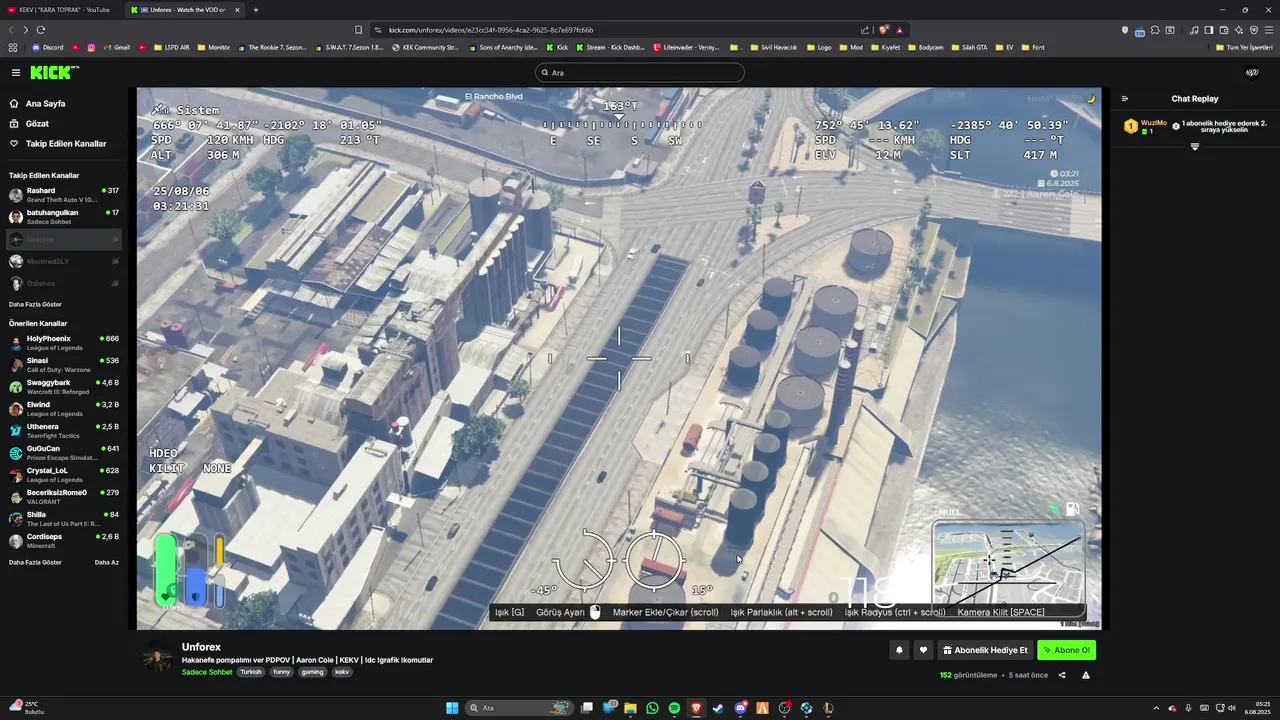Click the Sadece Sohbet category link
The image size is (1280, 720).
point(207,672)
